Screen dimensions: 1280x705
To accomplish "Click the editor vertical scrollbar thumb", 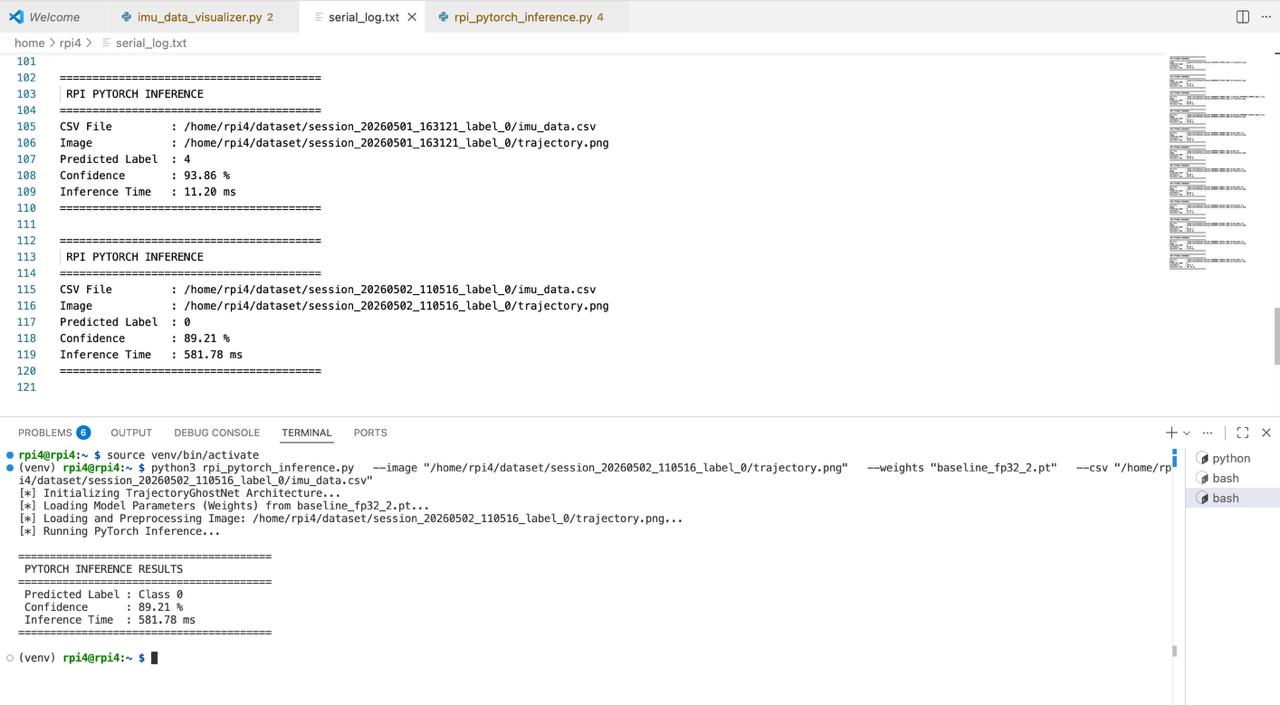I will [x=1276, y=337].
